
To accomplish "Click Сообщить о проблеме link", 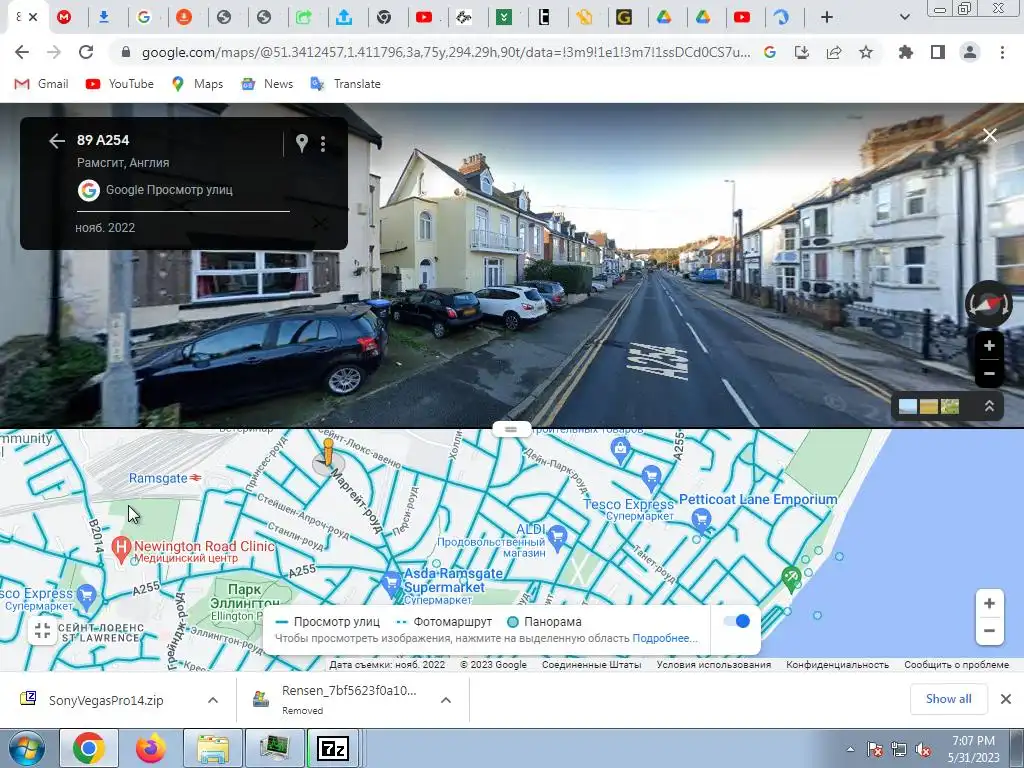I will point(956,664).
